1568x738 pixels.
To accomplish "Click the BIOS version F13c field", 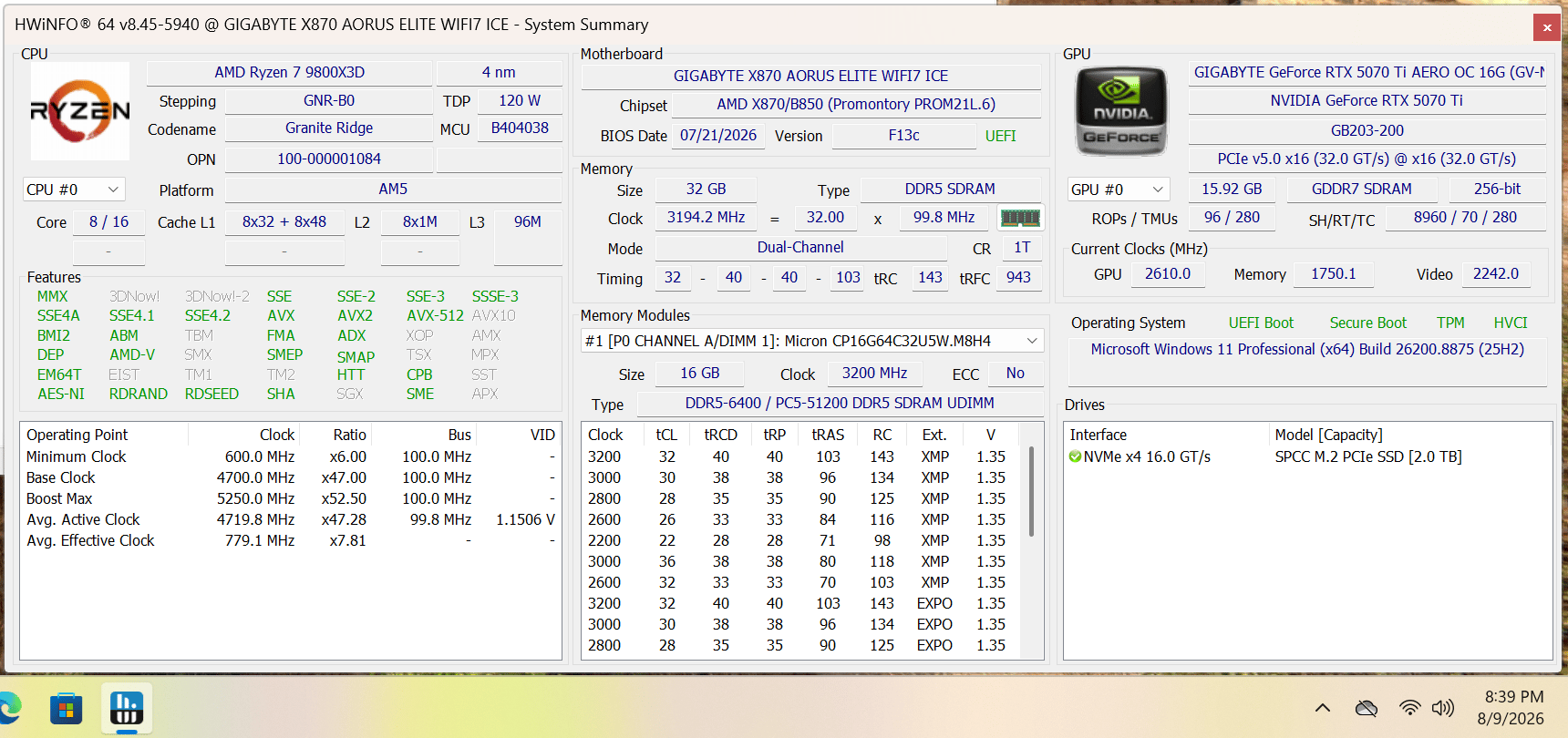I will (903, 136).
